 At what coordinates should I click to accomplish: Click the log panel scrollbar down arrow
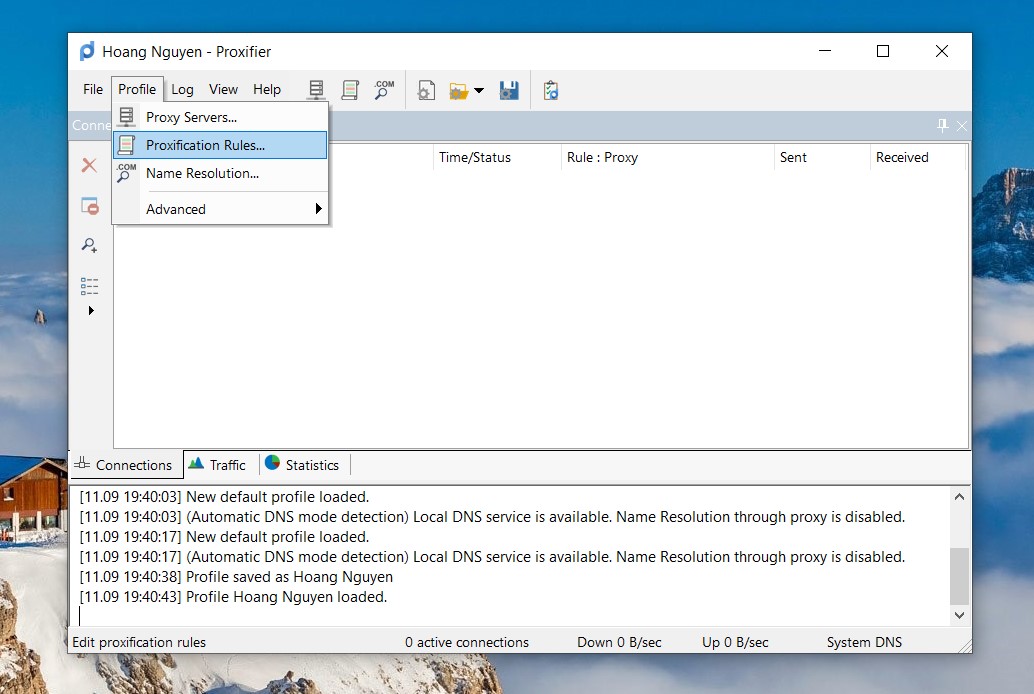(x=959, y=616)
